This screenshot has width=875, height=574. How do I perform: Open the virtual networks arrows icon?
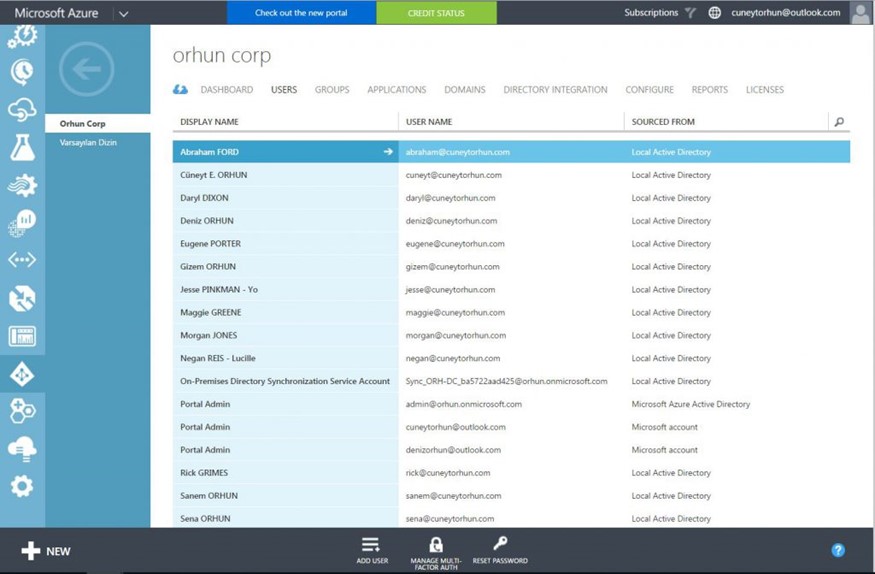pos(22,259)
